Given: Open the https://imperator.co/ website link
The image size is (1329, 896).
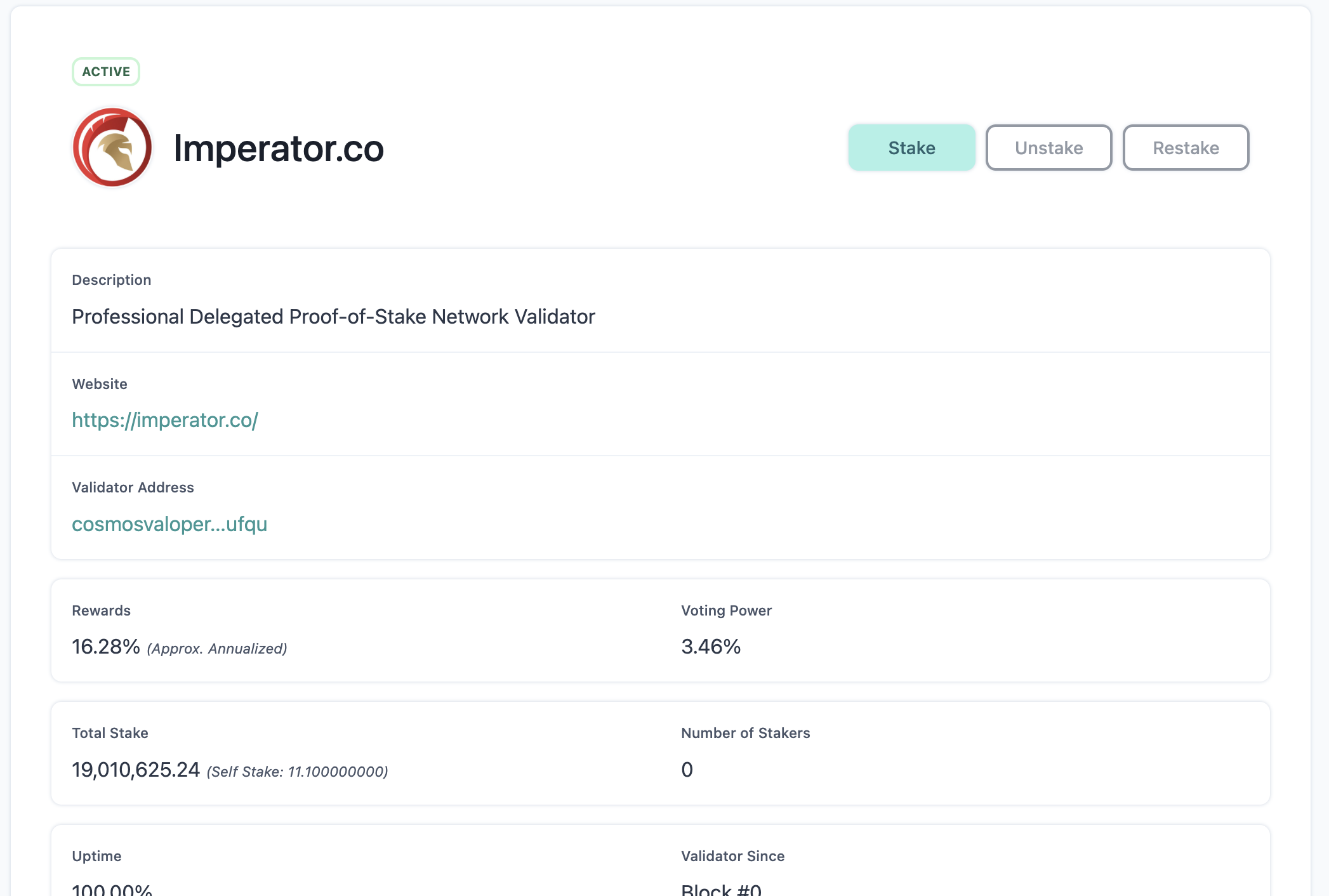Looking at the screenshot, I should click(165, 420).
